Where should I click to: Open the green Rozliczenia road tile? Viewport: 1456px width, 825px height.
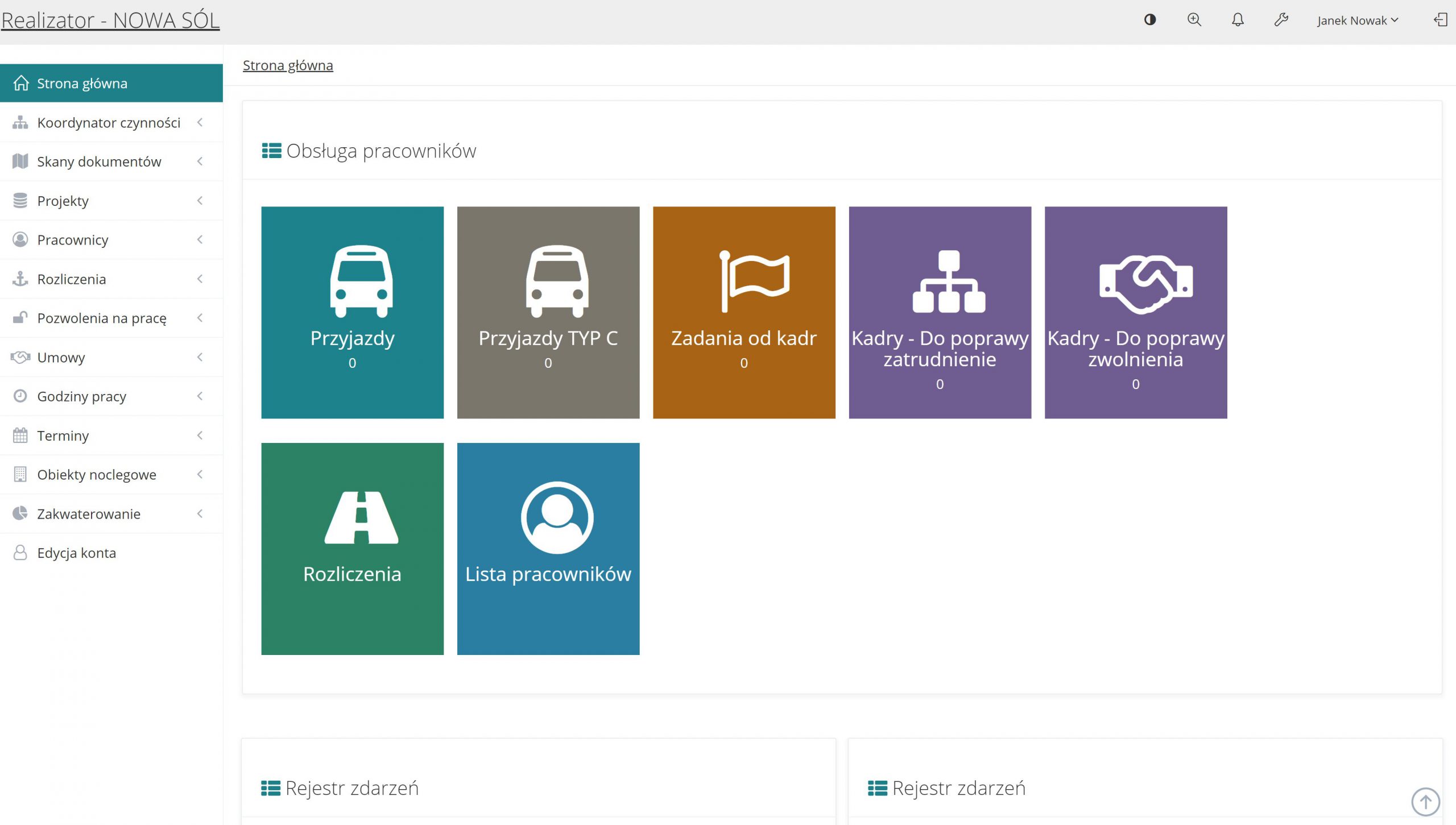tap(352, 548)
